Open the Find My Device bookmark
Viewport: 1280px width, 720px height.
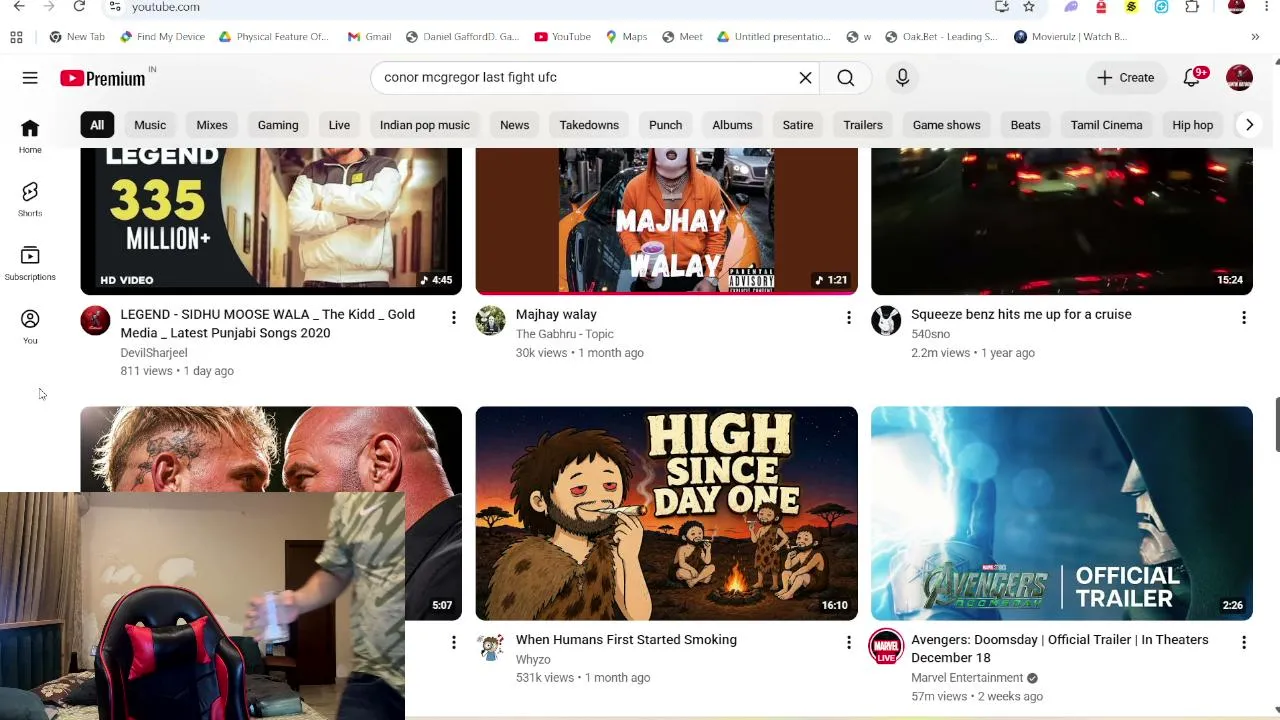click(x=162, y=37)
